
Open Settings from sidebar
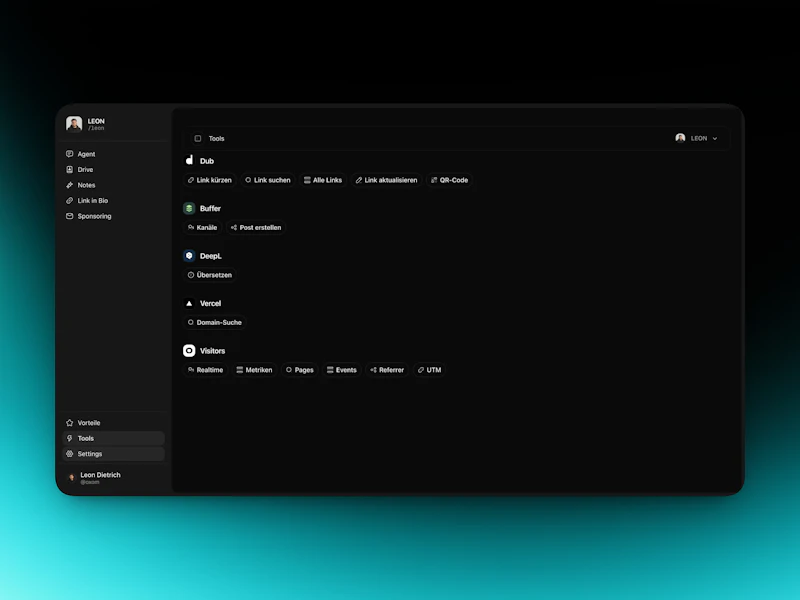coord(113,454)
